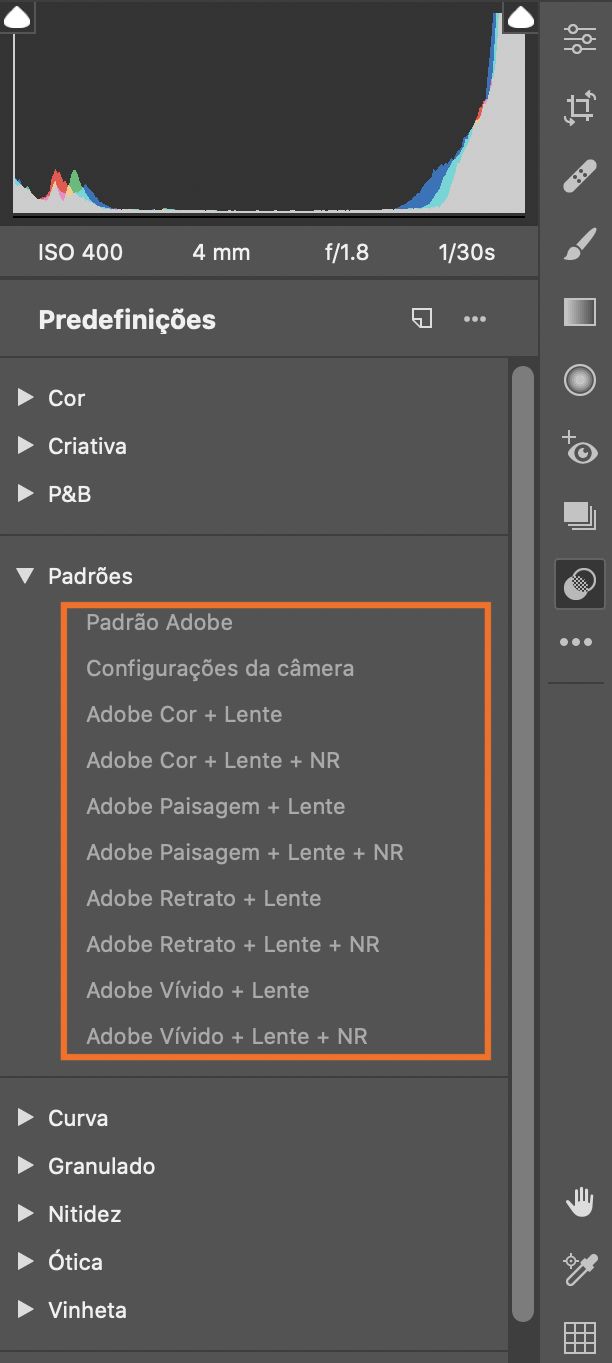Apply the Adobe Vívido + Lente preset
This screenshot has height=1363, width=612.
197,990
